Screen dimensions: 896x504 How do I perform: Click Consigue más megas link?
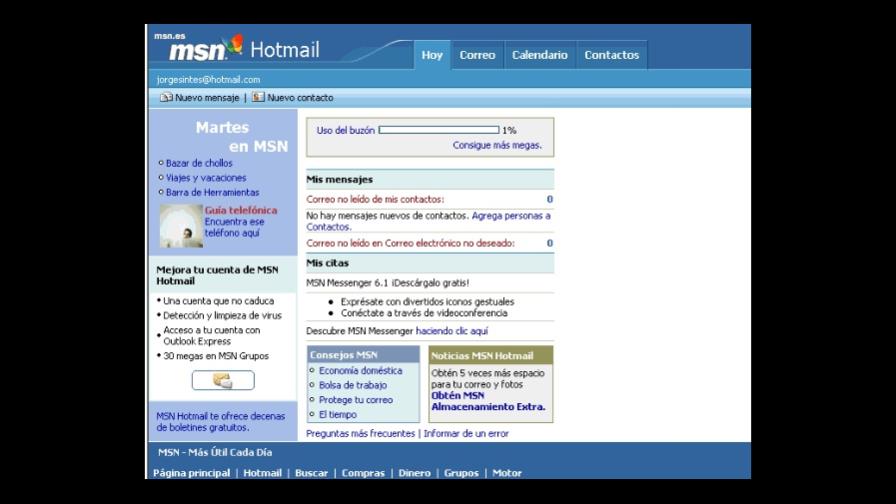497,145
